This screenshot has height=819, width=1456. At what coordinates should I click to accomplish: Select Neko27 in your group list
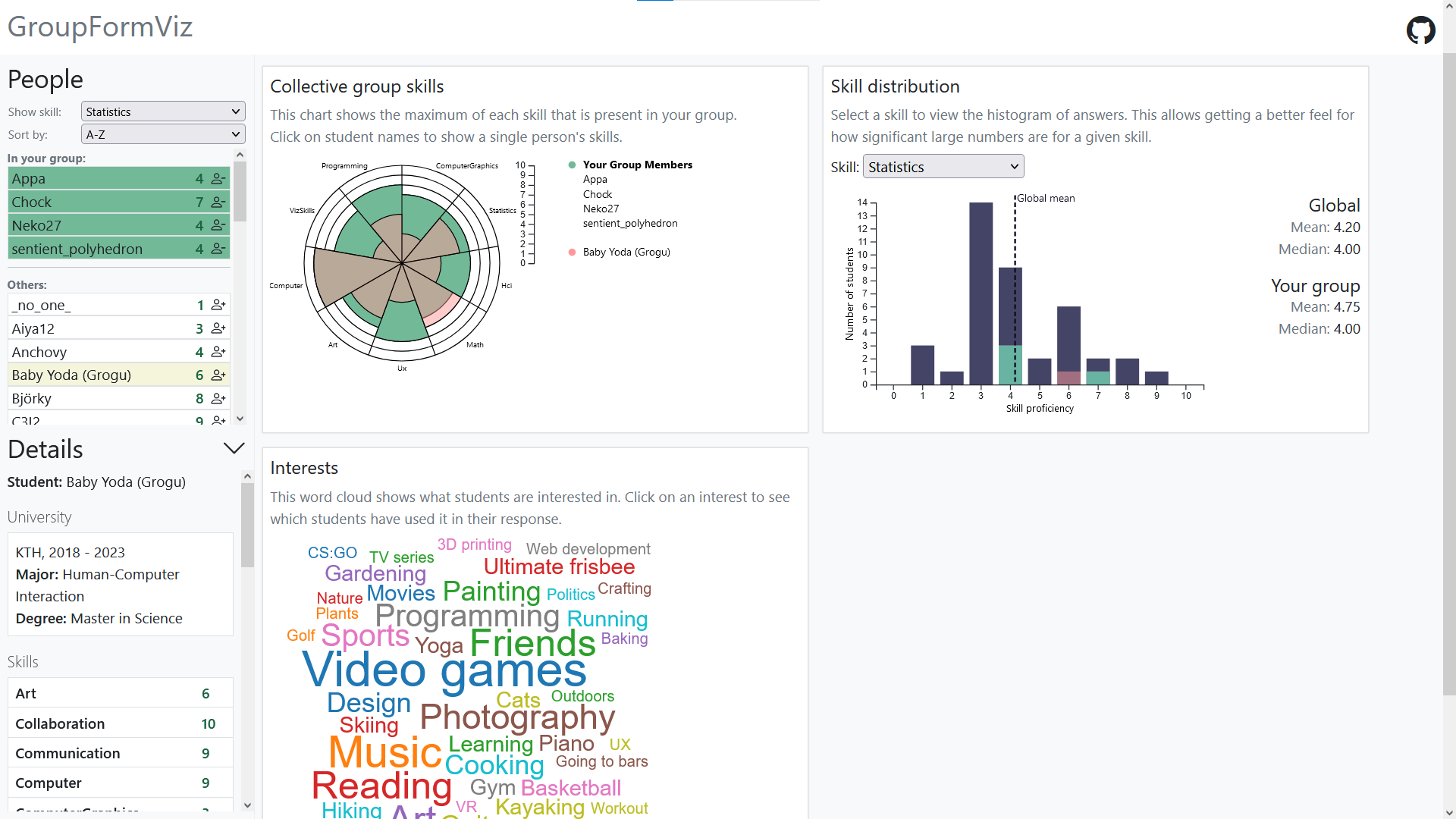pos(119,226)
